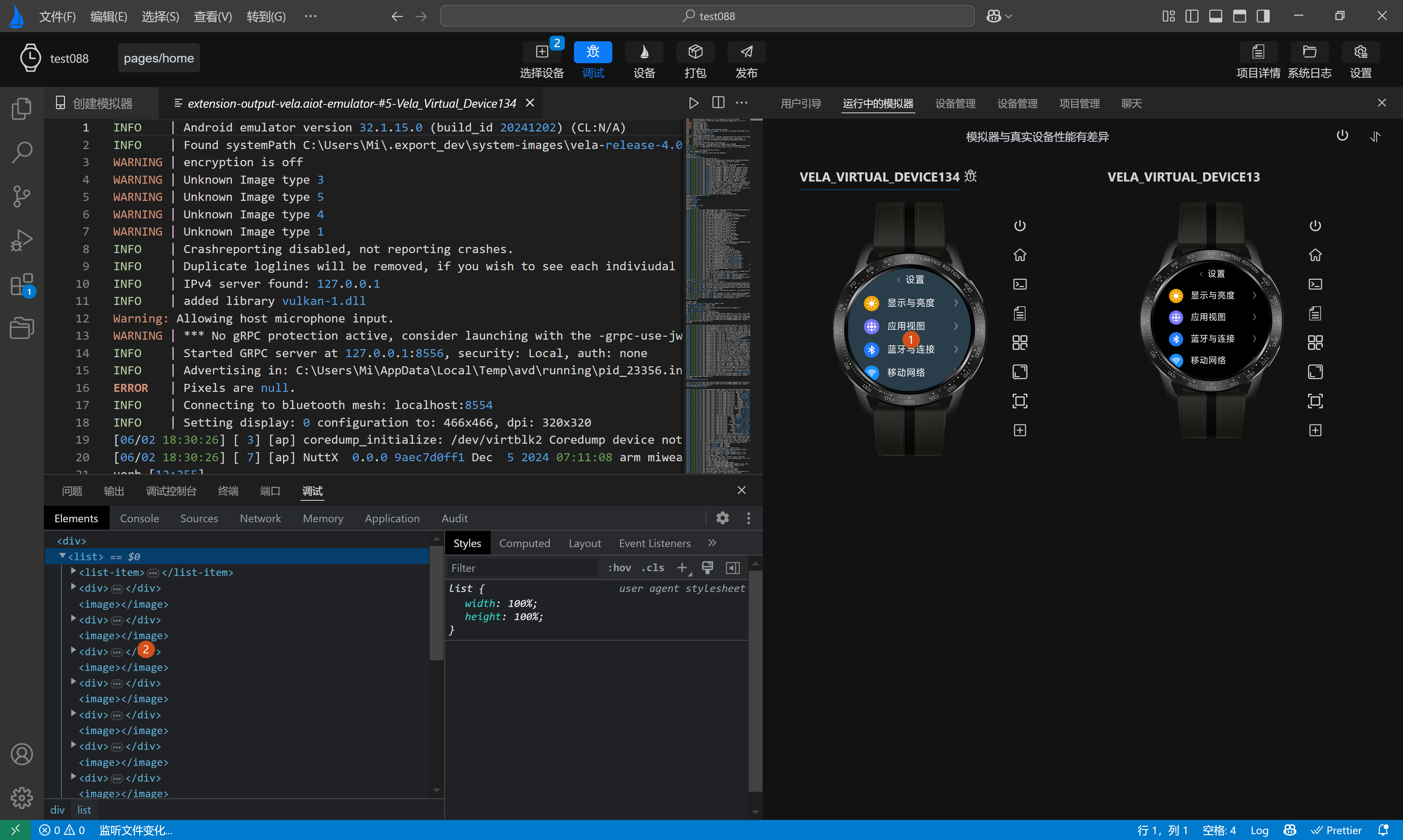This screenshot has width=1403, height=840.
Task: Collapse the selected list element node
Action: pyautogui.click(x=62, y=556)
